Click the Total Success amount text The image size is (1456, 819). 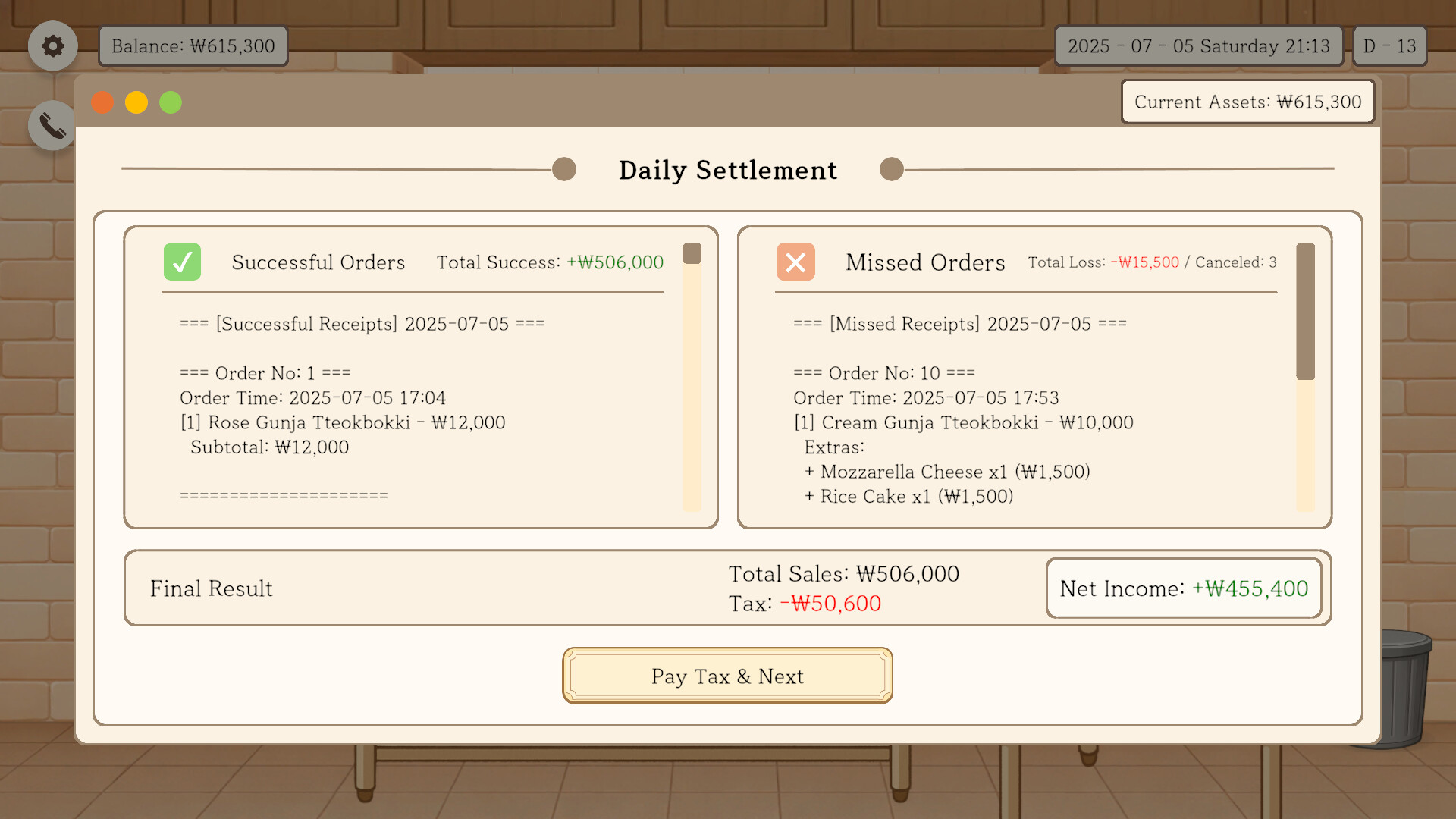(x=615, y=262)
